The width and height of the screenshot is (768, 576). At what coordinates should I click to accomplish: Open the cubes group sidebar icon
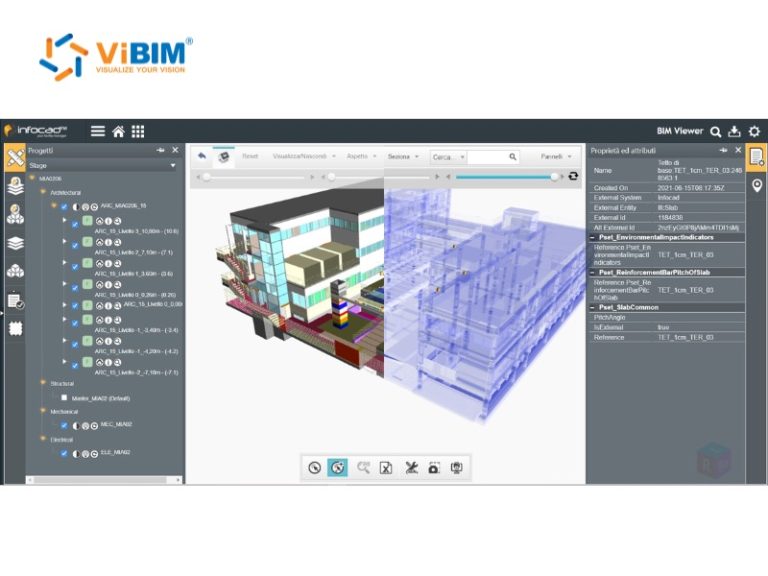click(16, 271)
